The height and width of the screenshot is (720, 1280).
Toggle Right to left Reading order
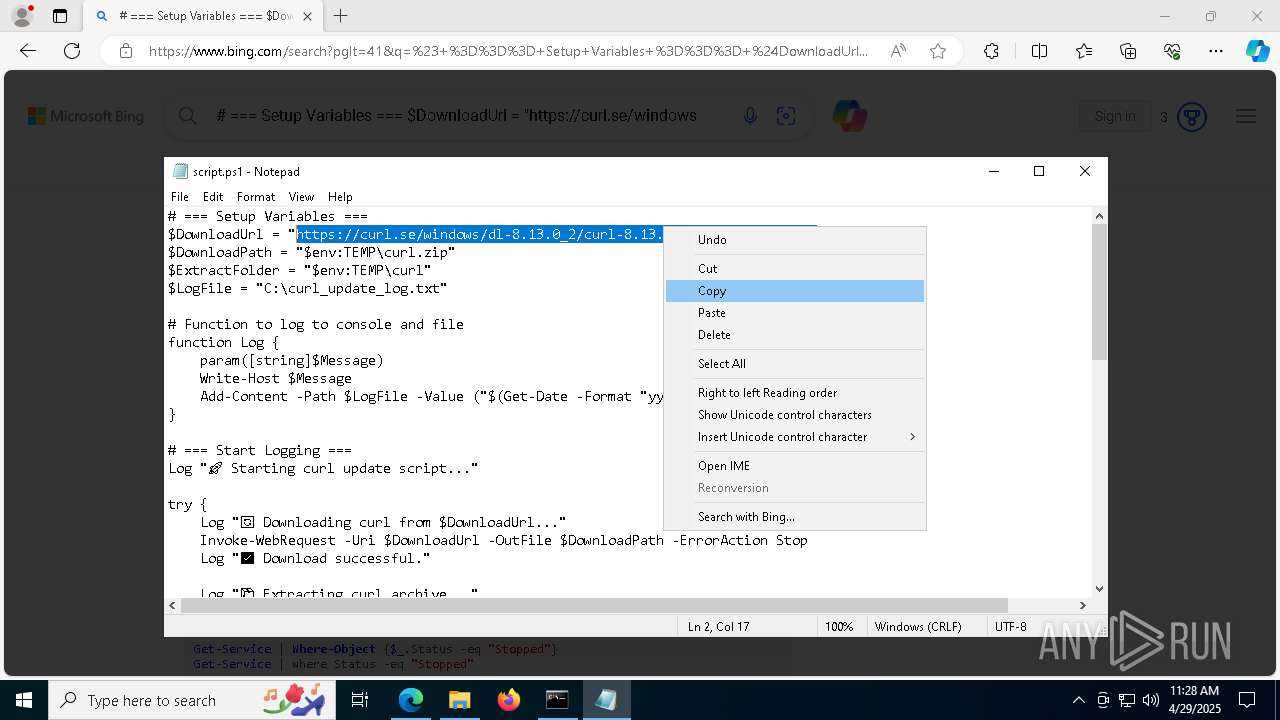click(795, 393)
